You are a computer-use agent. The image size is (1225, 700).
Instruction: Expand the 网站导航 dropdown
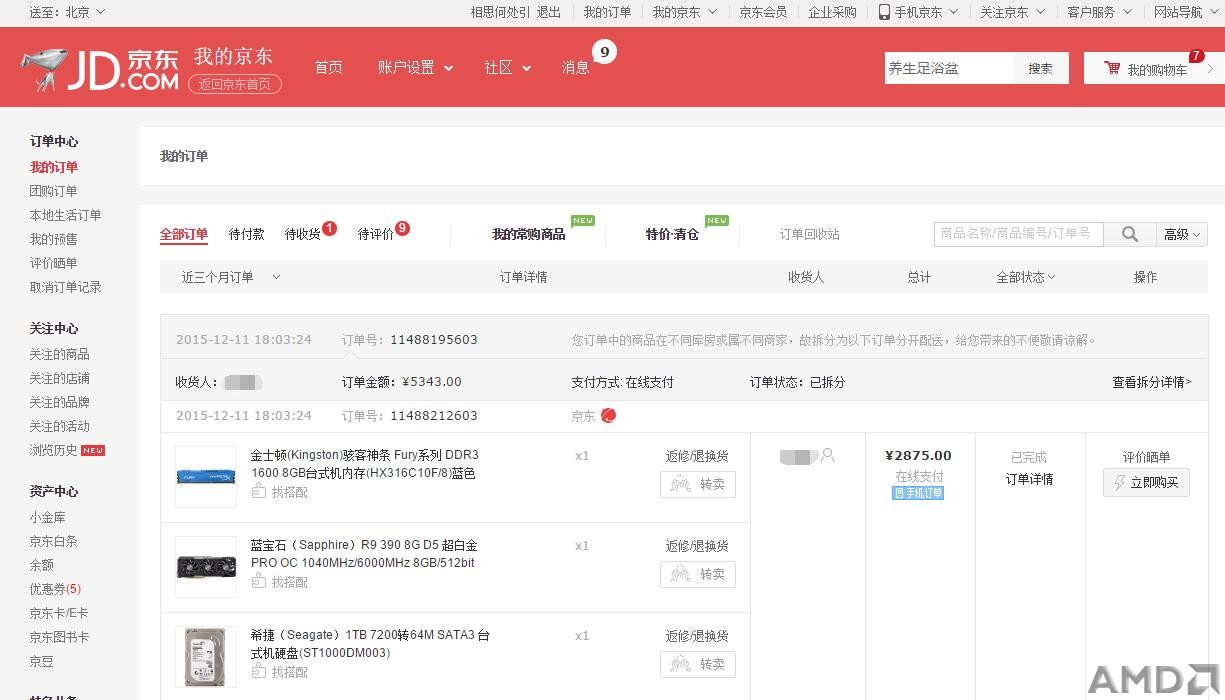pyautogui.click(x=1186, y=12)
